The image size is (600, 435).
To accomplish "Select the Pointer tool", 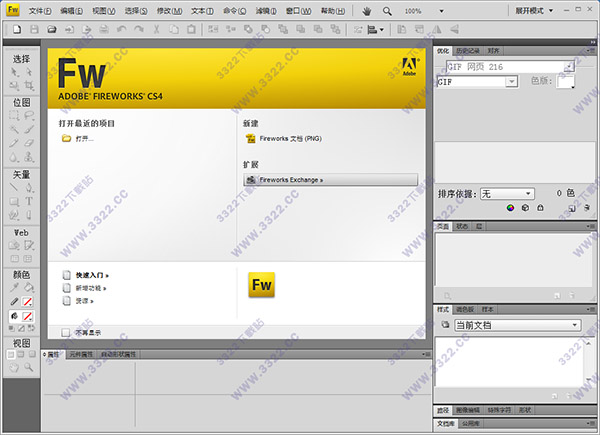I will 14,72.
